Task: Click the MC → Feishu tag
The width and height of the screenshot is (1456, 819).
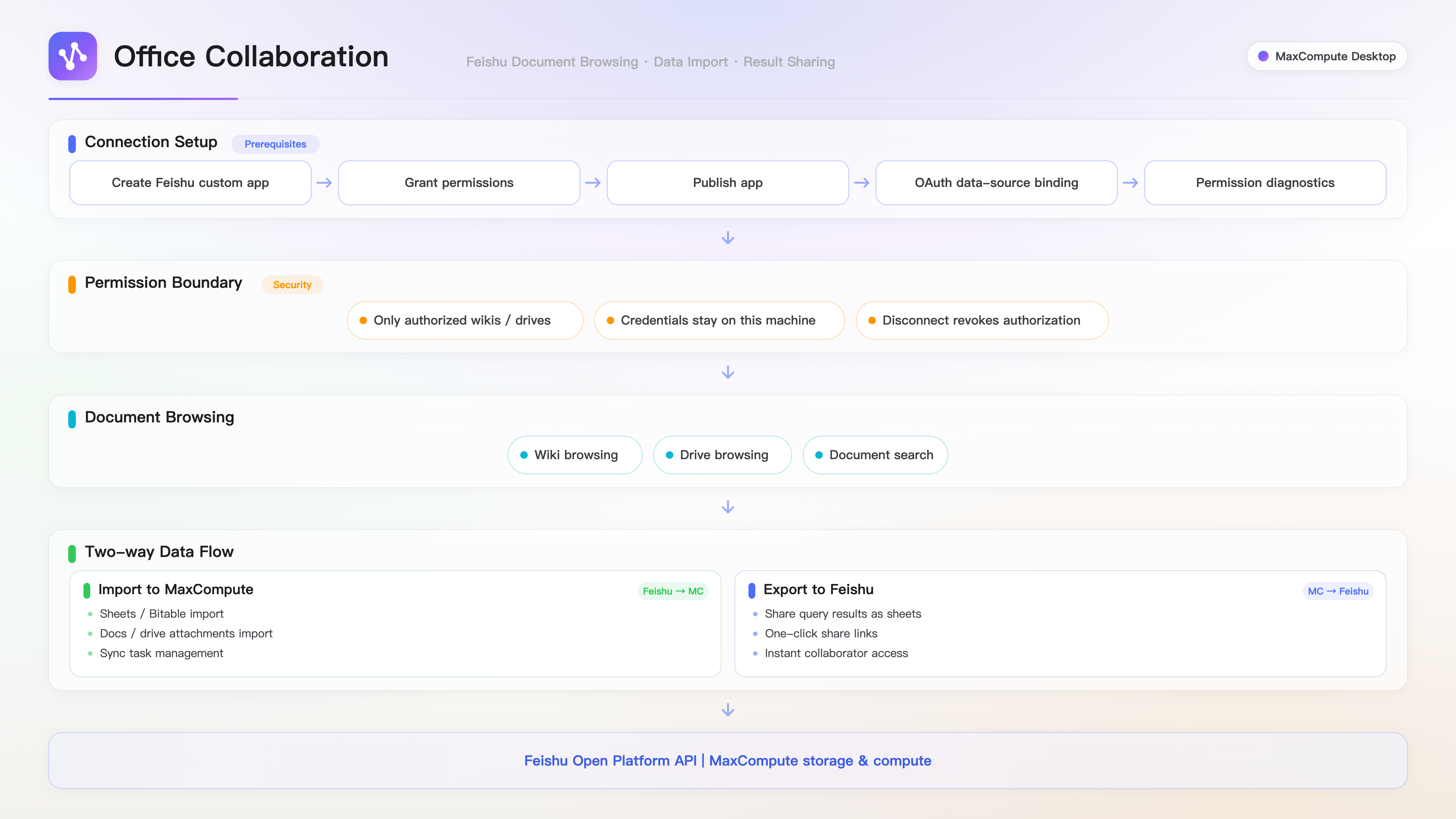Action: click(x=1338, y=591)
